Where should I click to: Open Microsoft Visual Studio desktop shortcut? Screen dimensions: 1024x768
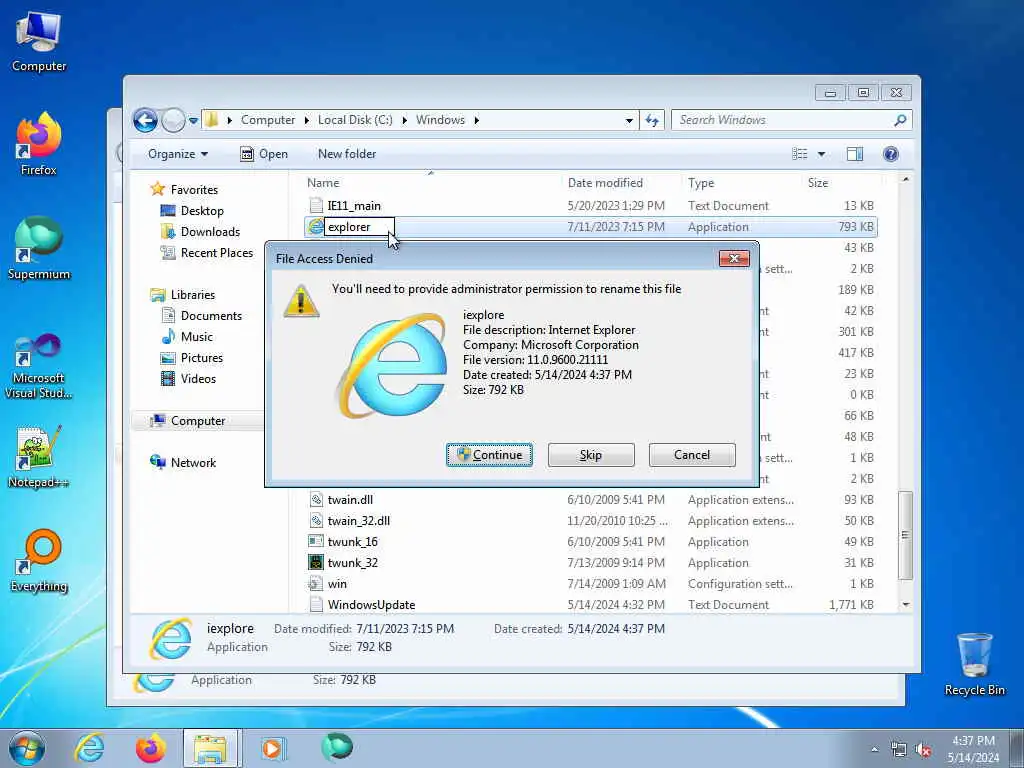[39, 366]
